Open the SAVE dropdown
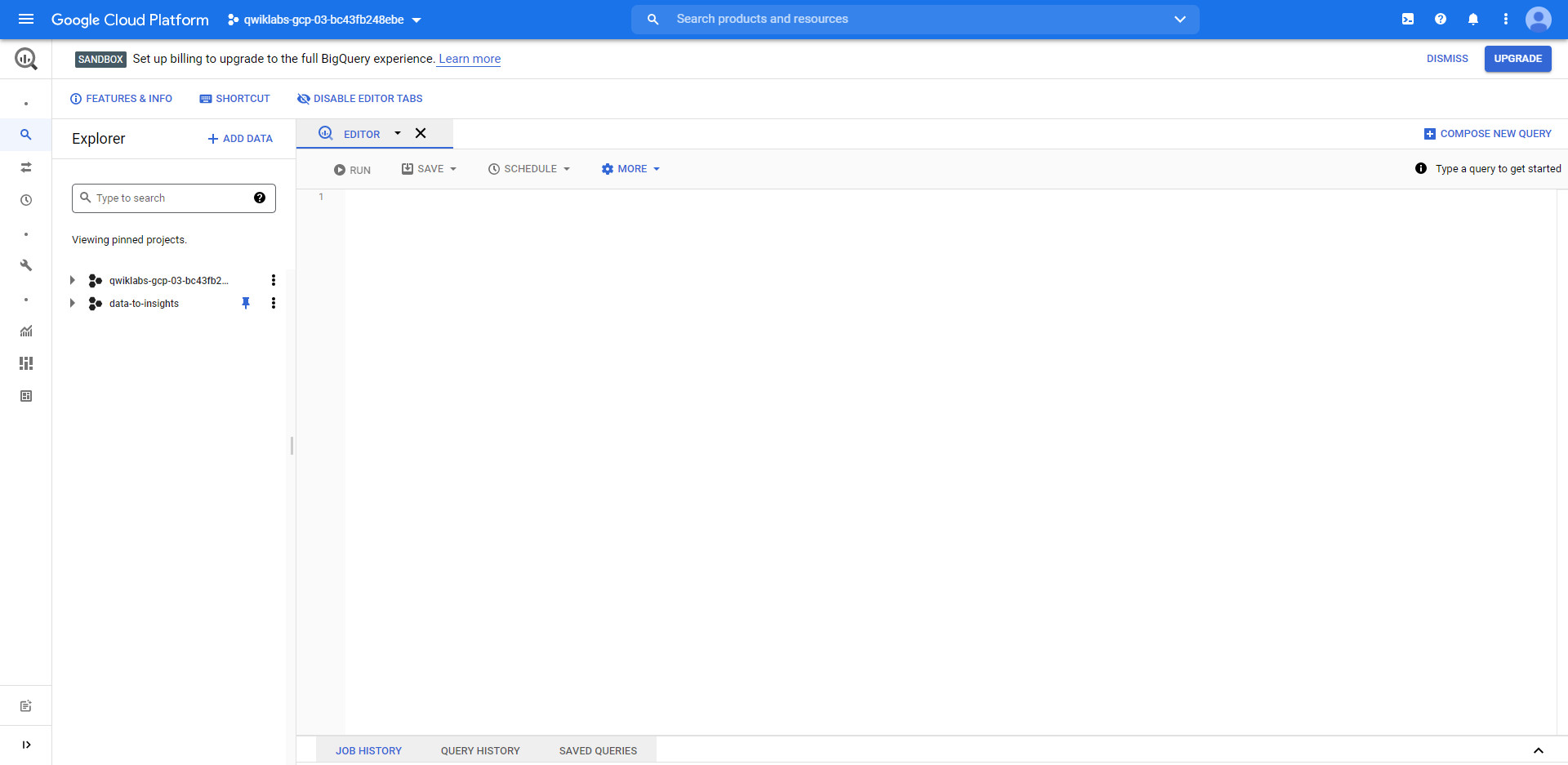The height and width of the screenshot is (765, 1568). click(429, 169)
